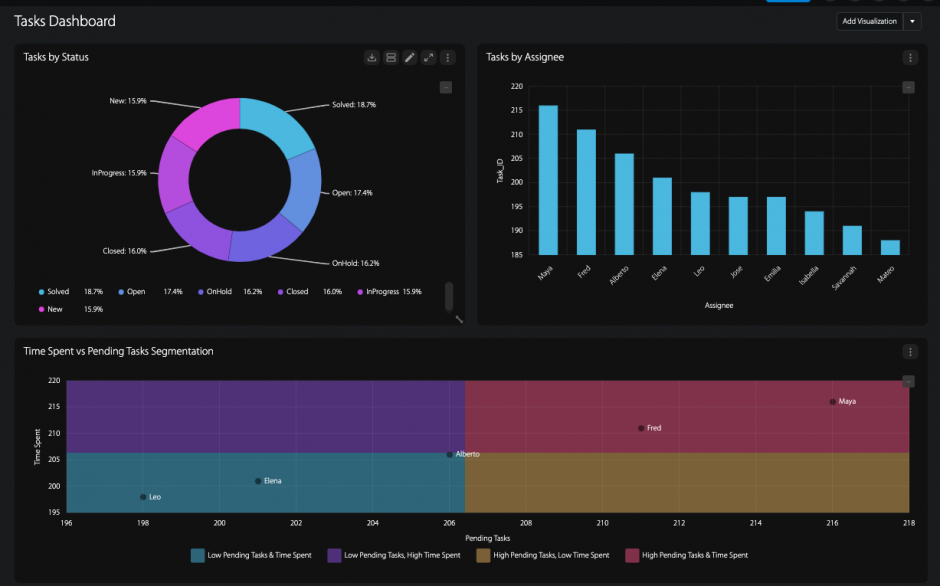Open the Tasks by Status options menu
The width and height of the screenshot is (940, 586).
pos(447,57)
